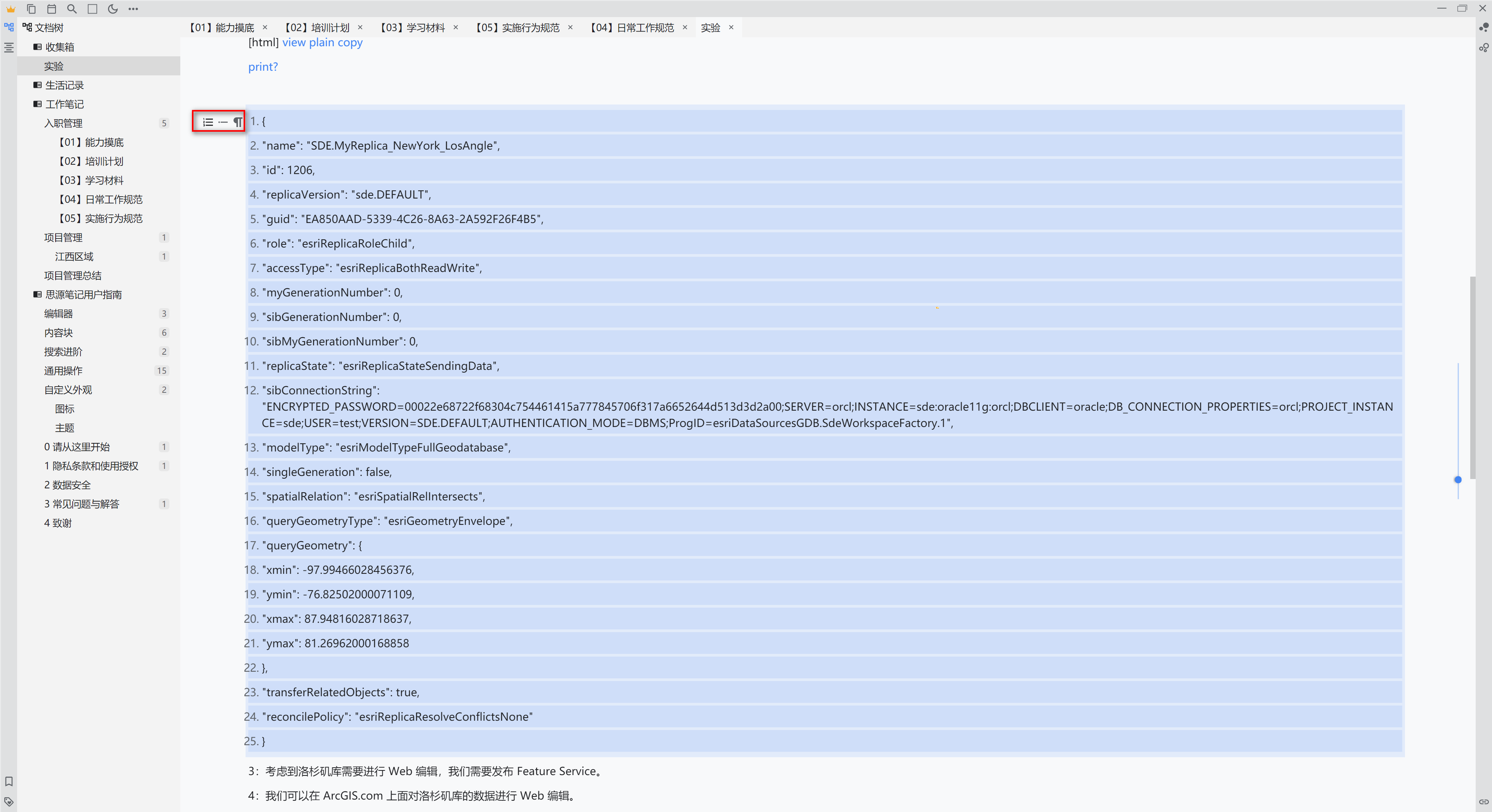Screen dimensions: 1492x812
Task: Toggle dark mode with moon icon
Action: 112,9
